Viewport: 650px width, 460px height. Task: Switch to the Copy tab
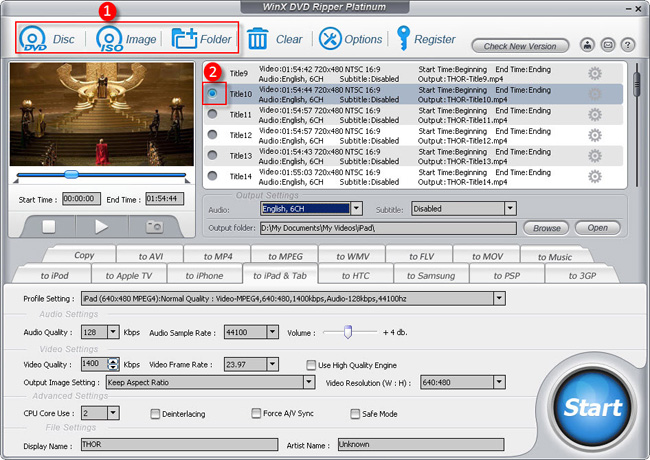(x=84, y=255)
